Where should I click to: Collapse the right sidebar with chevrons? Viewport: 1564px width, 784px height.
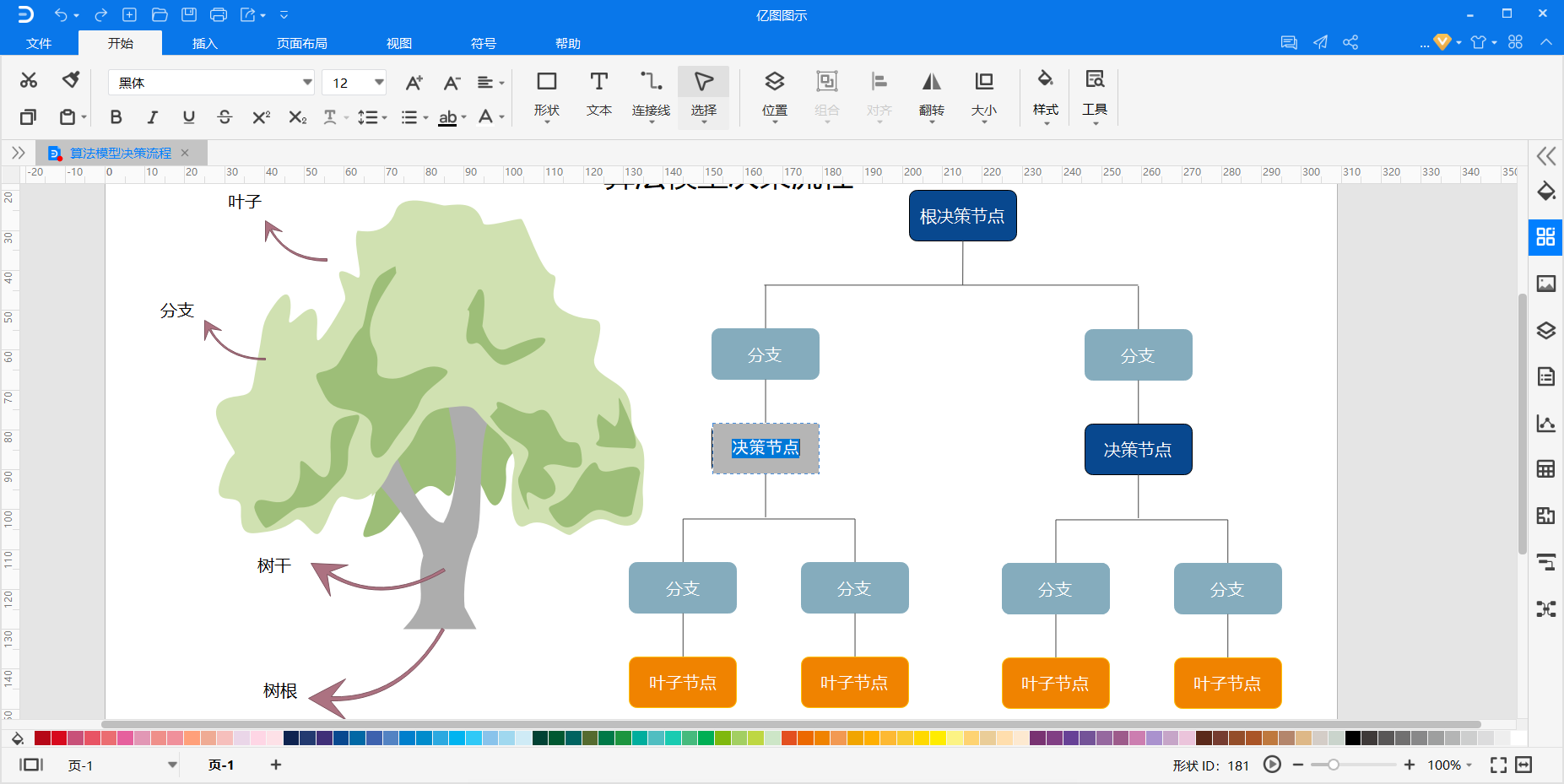pyautogui.click(x=1545, y=155)
